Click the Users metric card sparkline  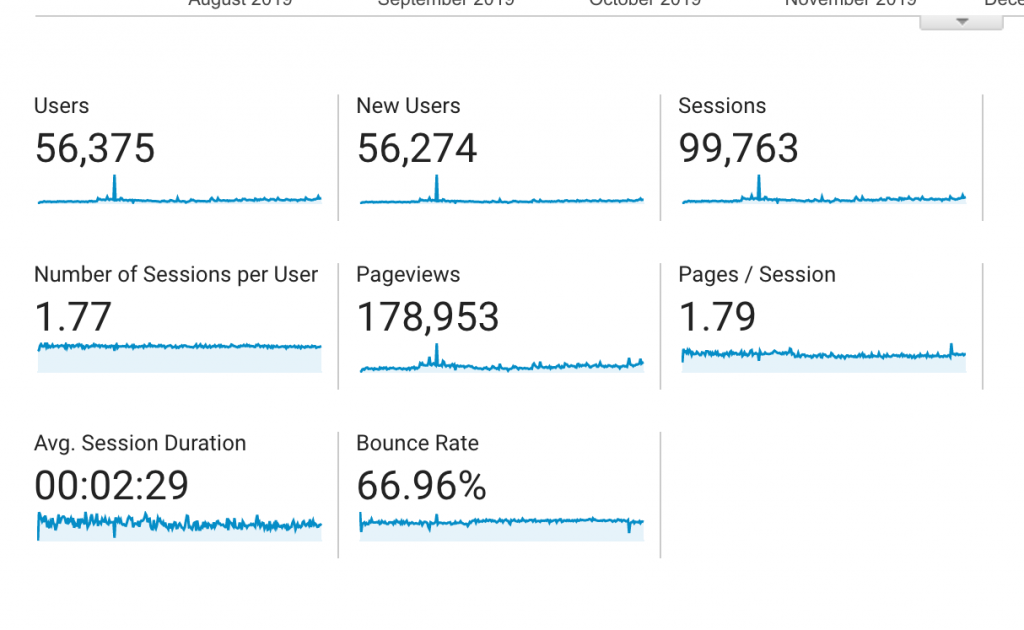coord(178,198)
